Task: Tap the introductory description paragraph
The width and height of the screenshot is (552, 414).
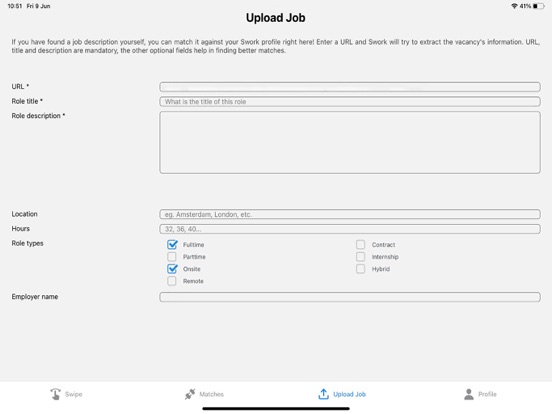Action: [x=276, y=46]
